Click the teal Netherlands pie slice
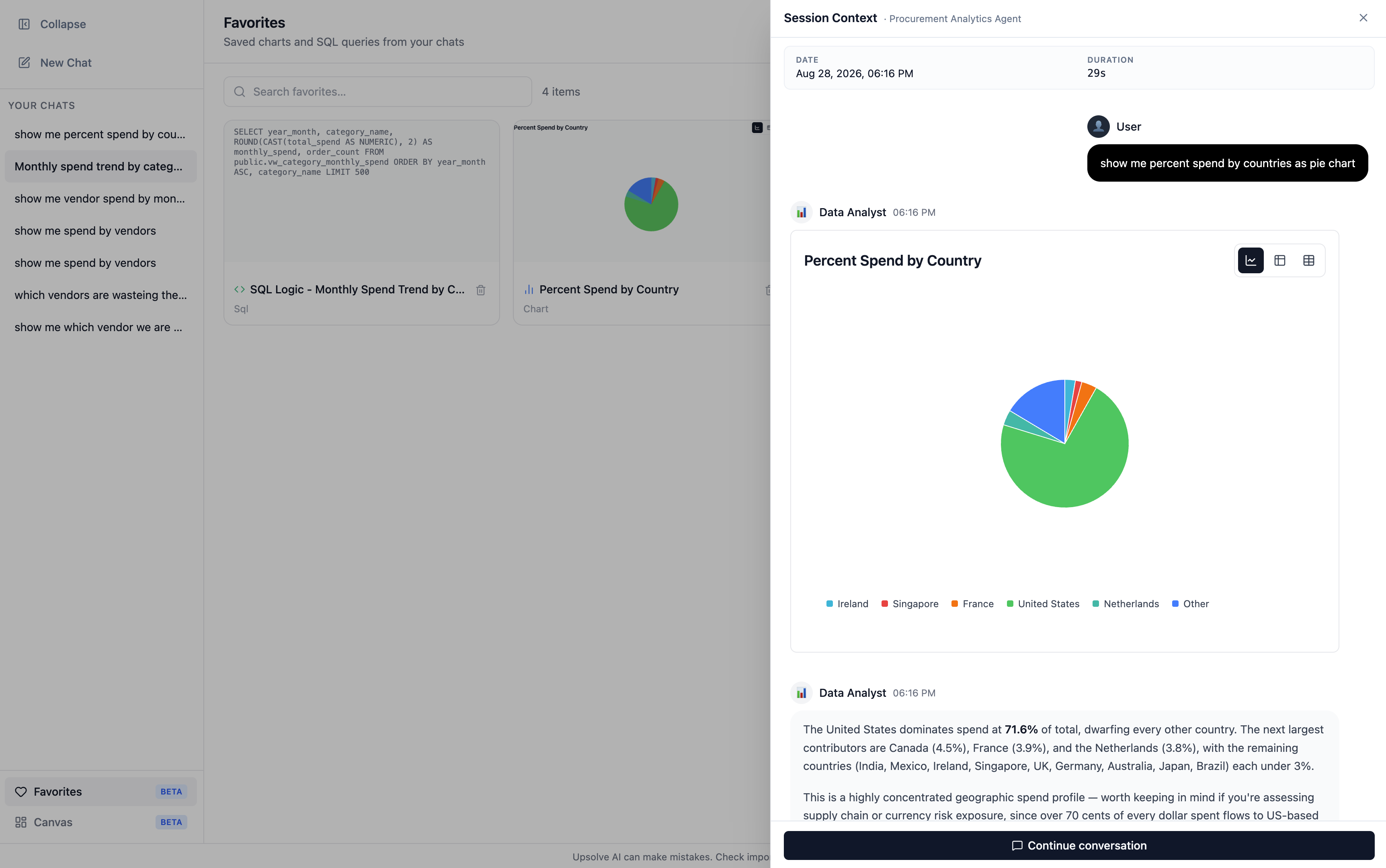This screenshot has height=868, width=1386. click(1019, 422)
